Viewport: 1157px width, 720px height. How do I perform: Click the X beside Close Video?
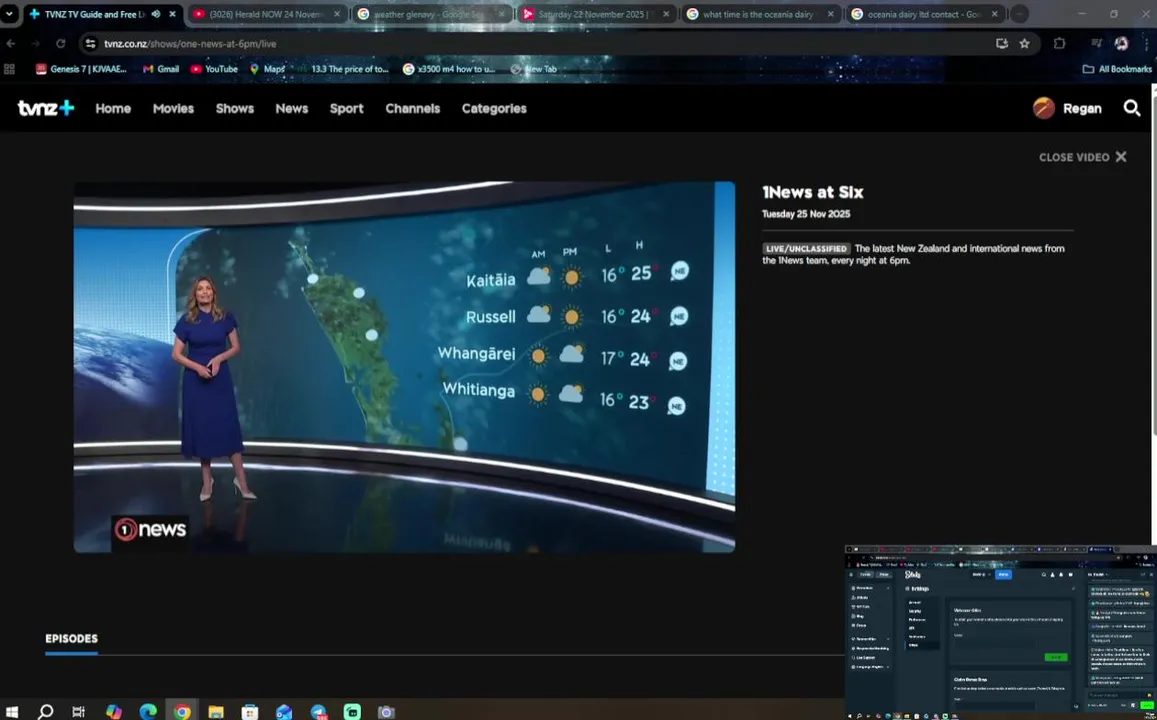pyautogui.click(x=1121, y=157)
